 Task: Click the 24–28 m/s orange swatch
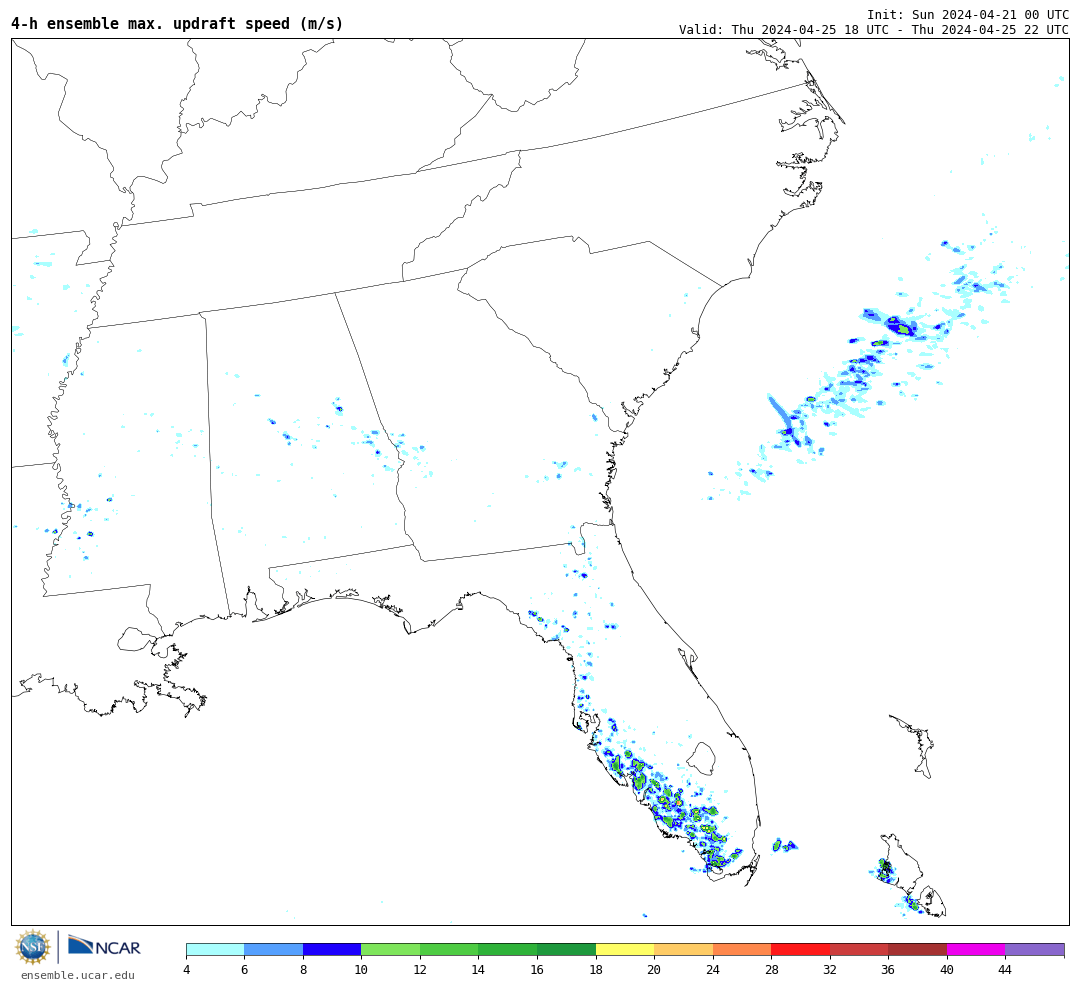pos(742,950)
